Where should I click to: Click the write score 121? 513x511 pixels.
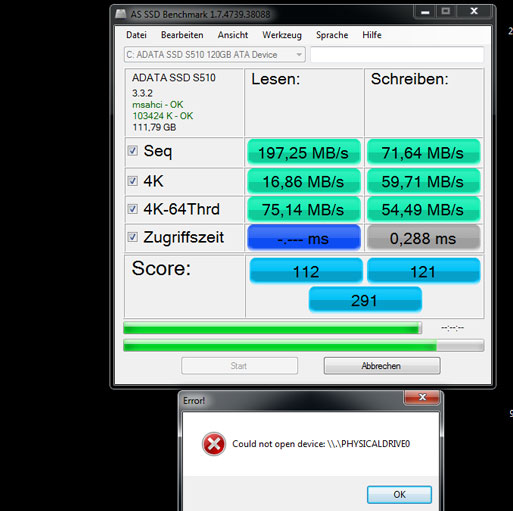[x=423, y=271]
